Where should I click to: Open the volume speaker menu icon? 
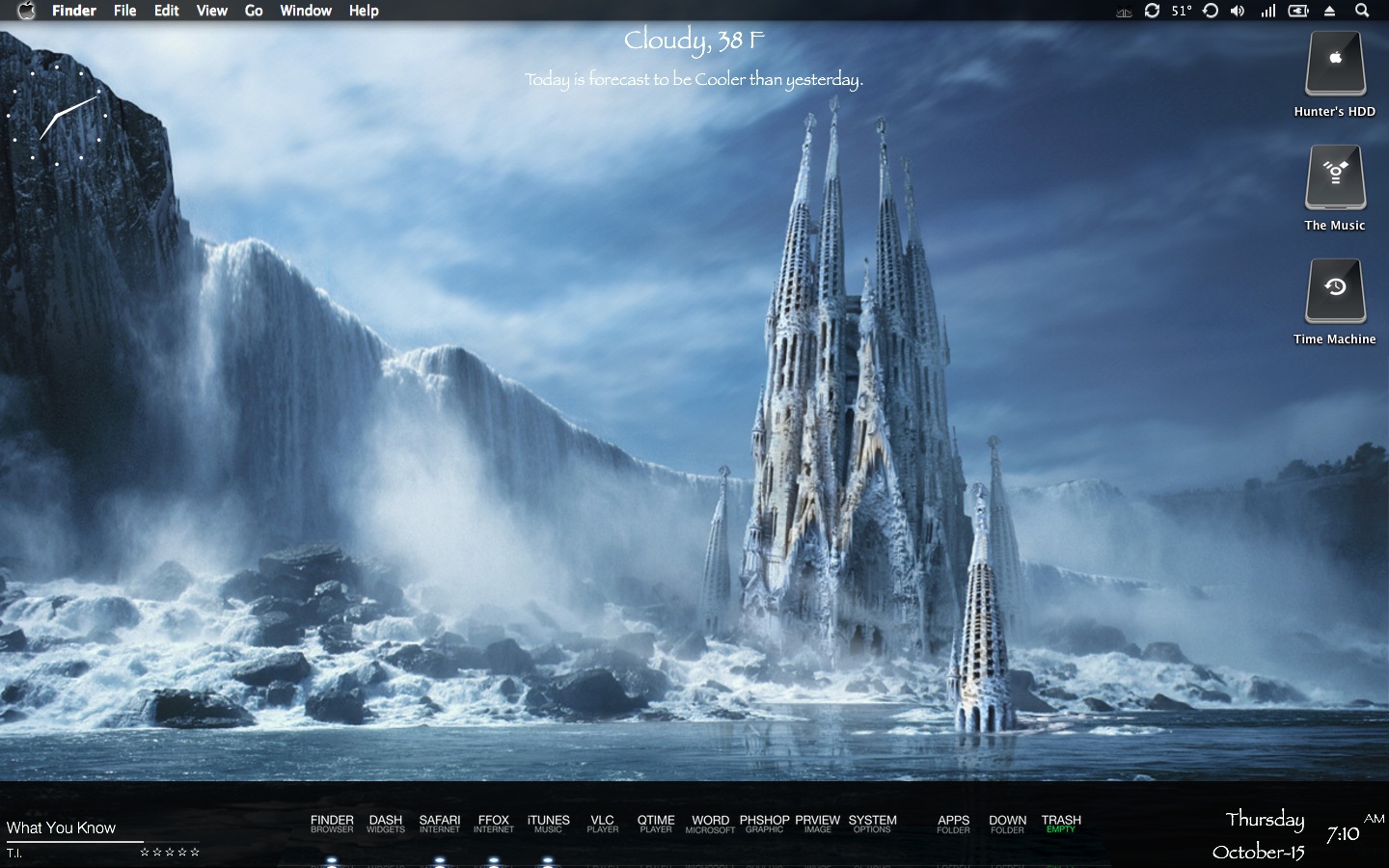1239,11
